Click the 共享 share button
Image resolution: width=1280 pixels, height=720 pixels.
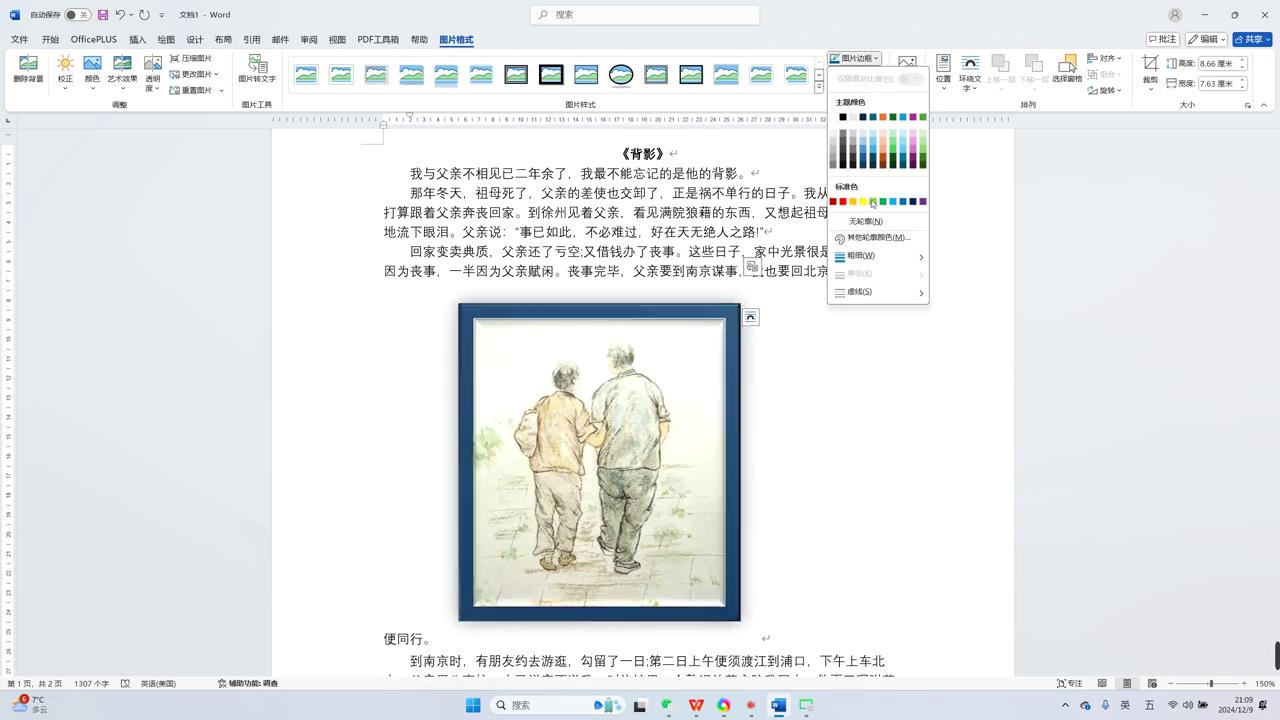click(x=1252, y=39)
